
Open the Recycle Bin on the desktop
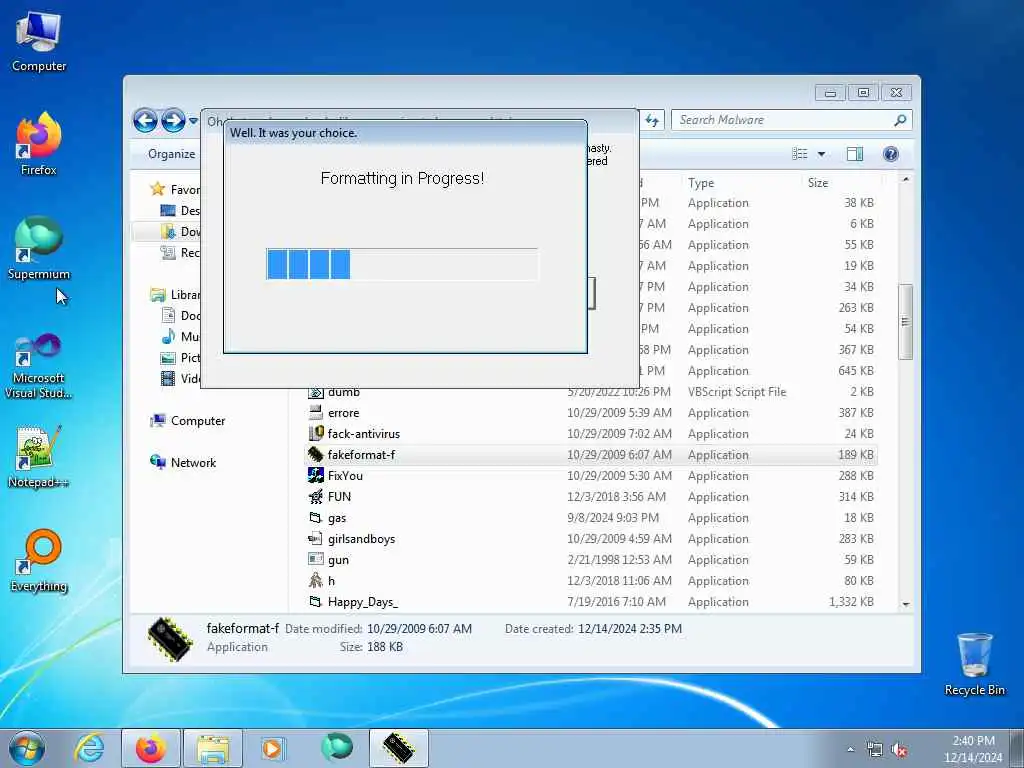(x=974, y=664)
